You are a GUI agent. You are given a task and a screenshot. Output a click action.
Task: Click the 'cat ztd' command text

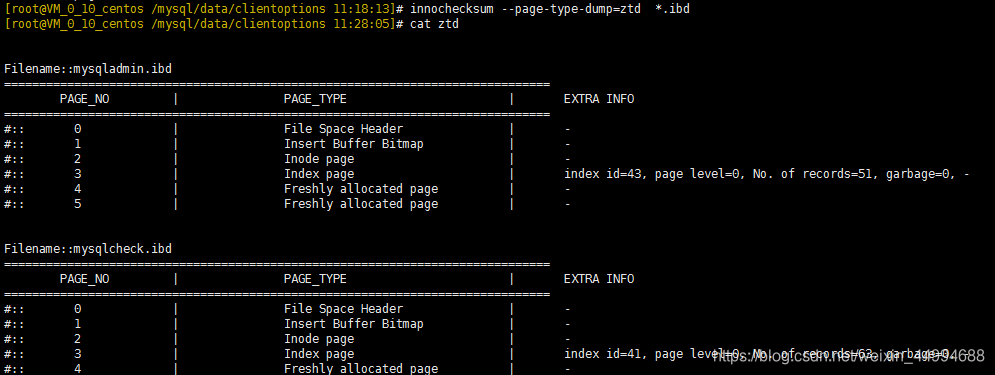[x=435, y=24]
